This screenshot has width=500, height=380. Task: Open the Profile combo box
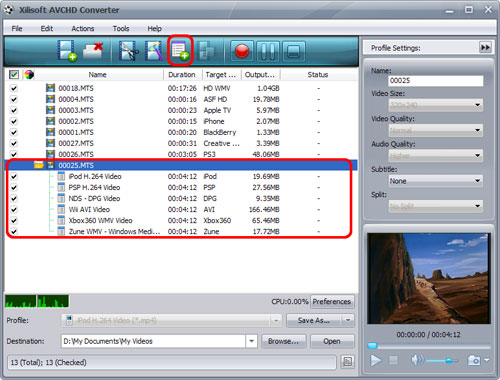(x=172, y=320)
